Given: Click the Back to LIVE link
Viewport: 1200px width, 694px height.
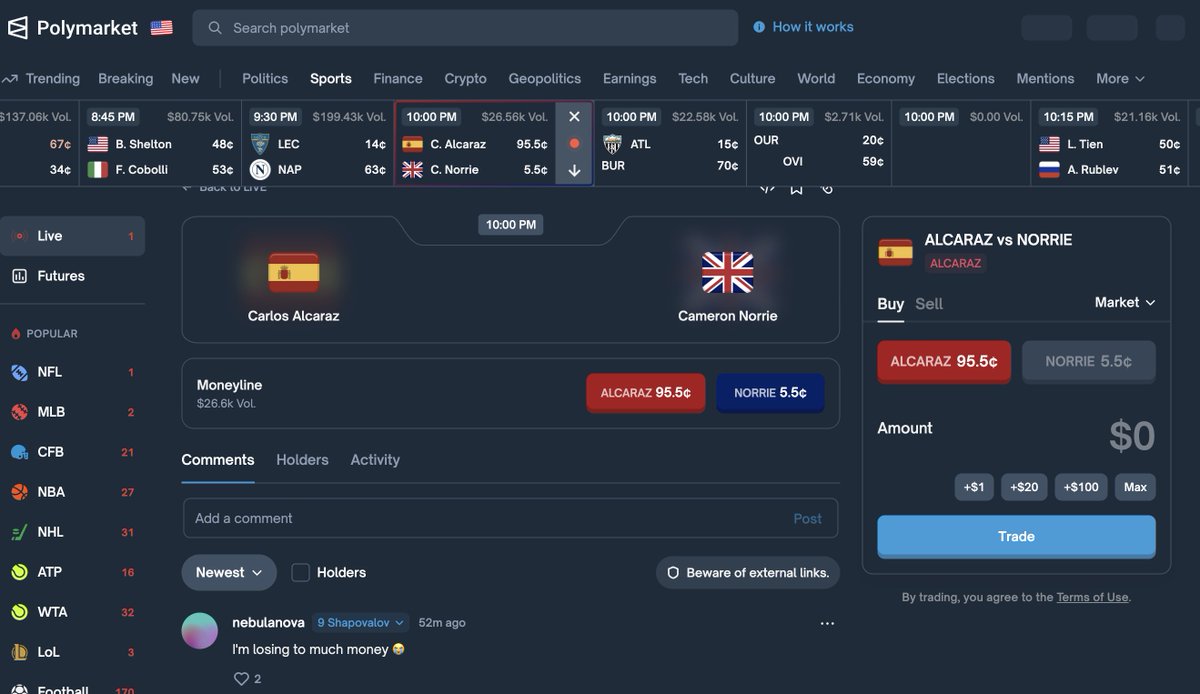Looking at the screenshot, I should (224, 187).
